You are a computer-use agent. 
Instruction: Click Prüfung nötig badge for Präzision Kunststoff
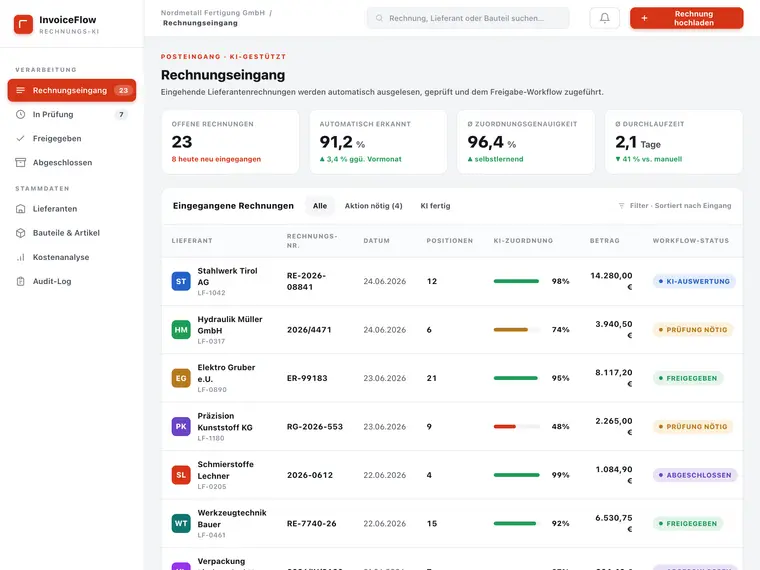pos(693,427)
